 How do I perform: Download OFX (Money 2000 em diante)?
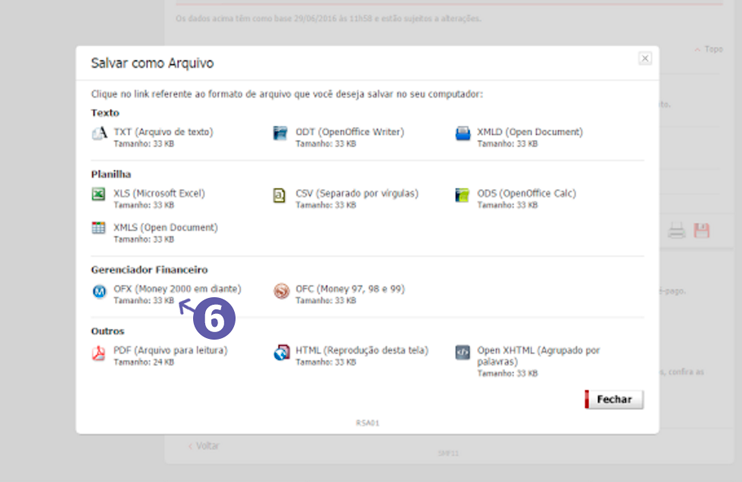tap(177, 289)
